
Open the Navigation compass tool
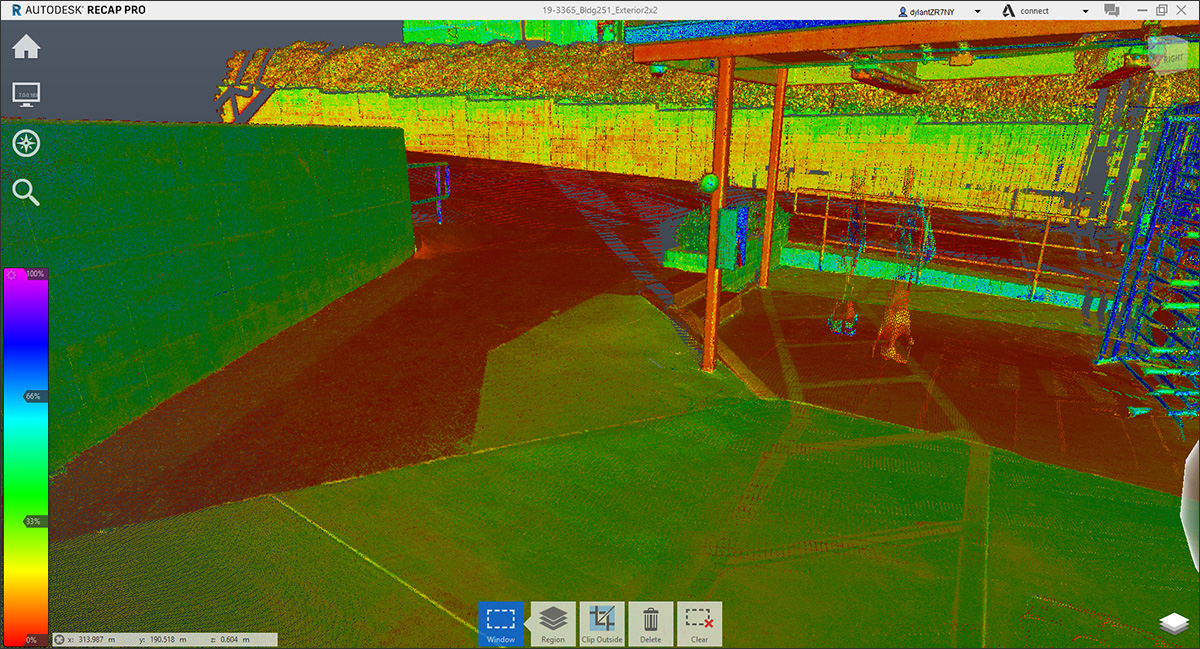pos(26,143)
